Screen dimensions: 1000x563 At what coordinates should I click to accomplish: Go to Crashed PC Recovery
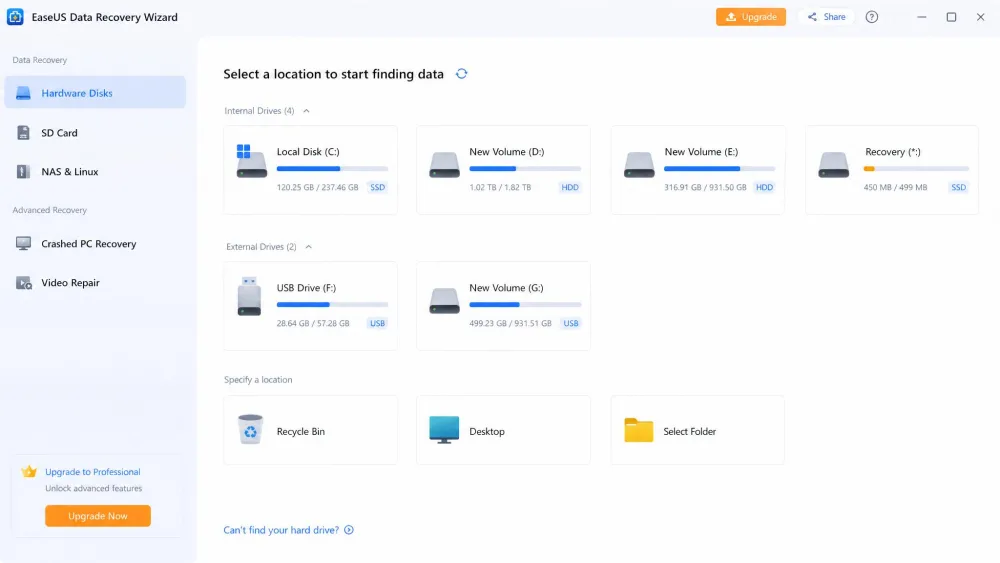95,244
